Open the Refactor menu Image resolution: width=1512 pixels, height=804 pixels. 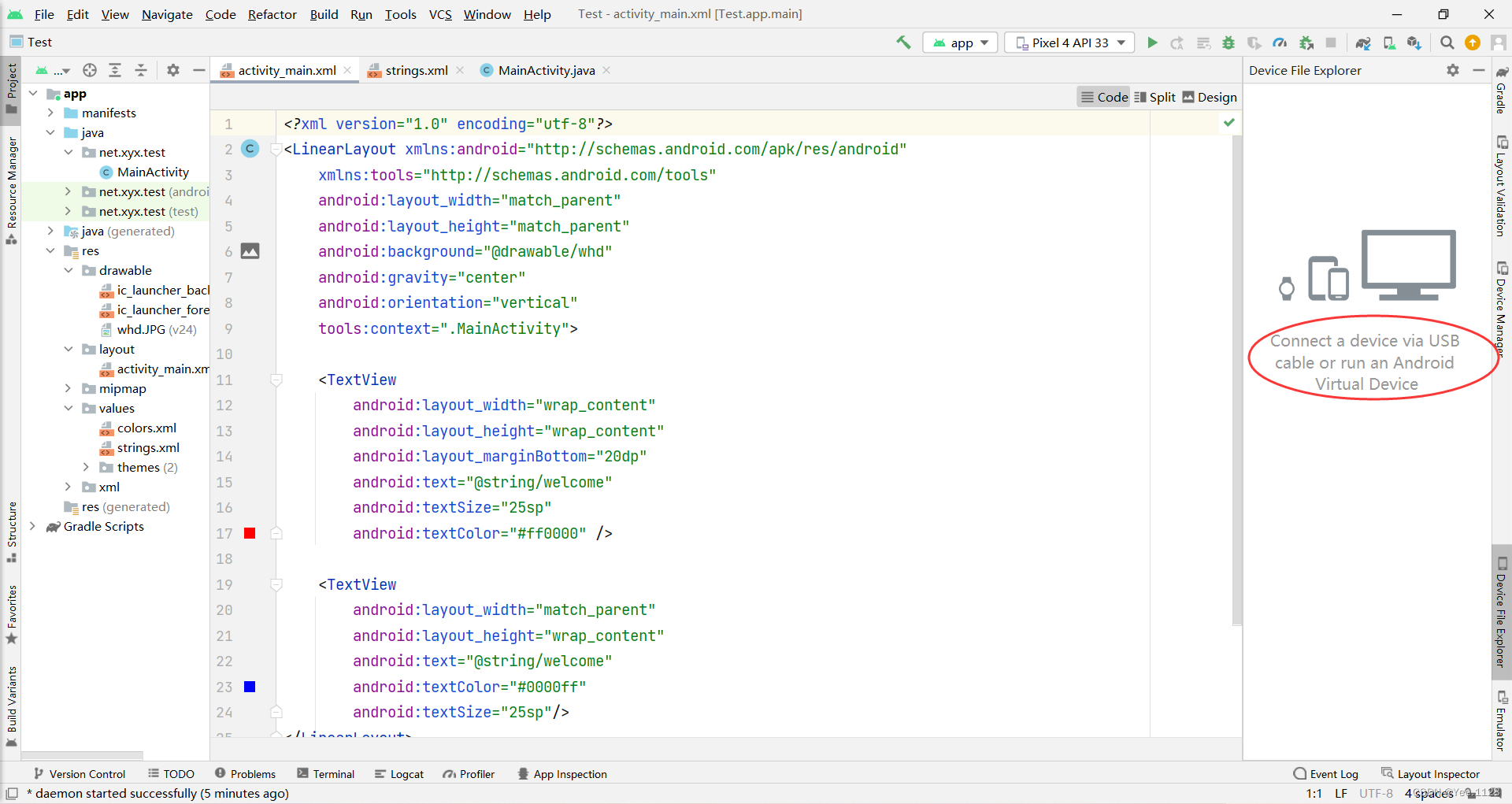click(x=272, y=14)
